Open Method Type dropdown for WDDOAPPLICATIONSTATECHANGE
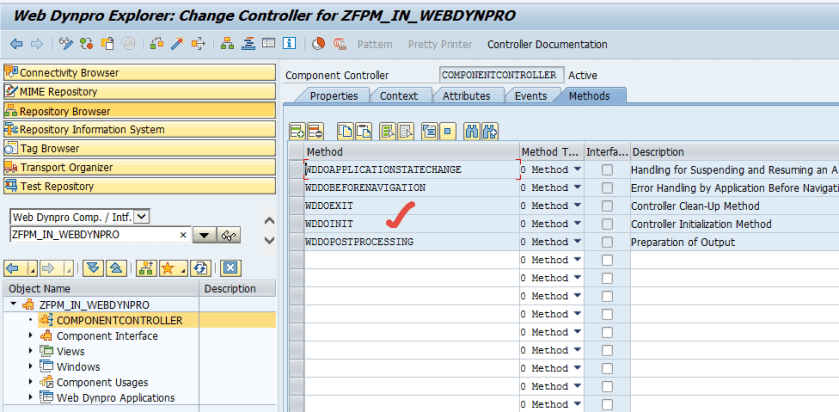 (577, 170)
